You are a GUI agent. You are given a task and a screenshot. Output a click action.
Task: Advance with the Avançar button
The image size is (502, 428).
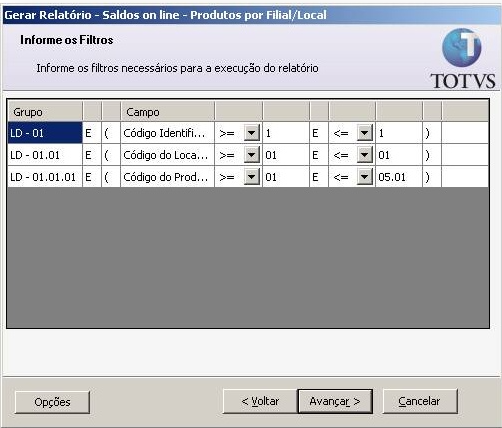click(335, 401)
